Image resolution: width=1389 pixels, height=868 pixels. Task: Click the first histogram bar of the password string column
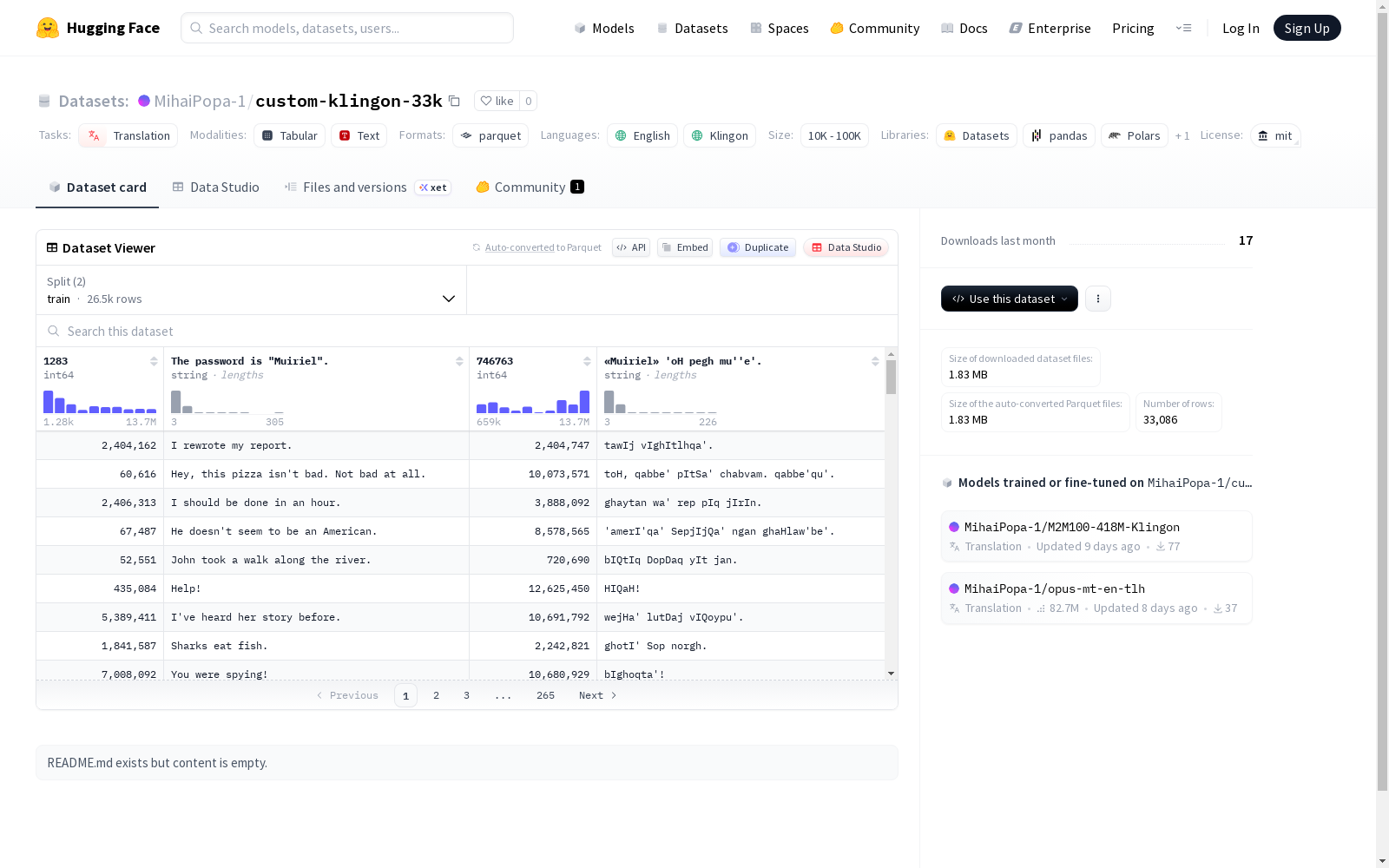[176, 402]
